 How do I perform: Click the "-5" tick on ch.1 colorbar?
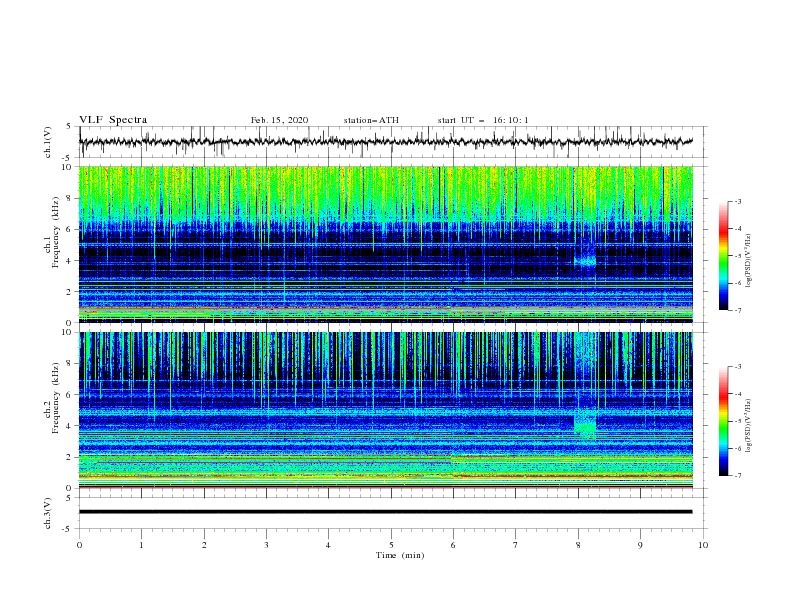click(738, 256)
